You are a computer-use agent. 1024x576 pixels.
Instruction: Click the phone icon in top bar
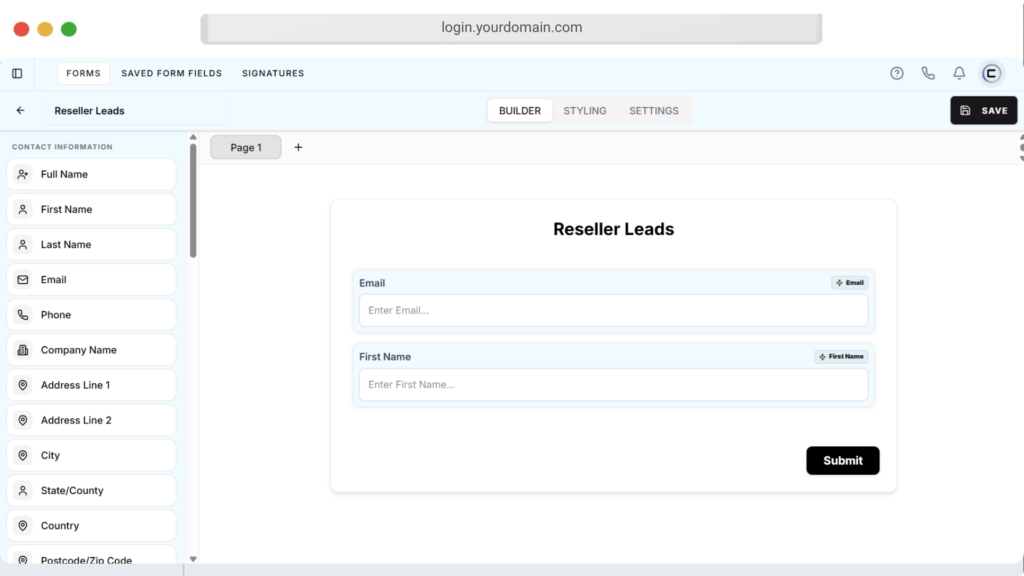[928, 73]
